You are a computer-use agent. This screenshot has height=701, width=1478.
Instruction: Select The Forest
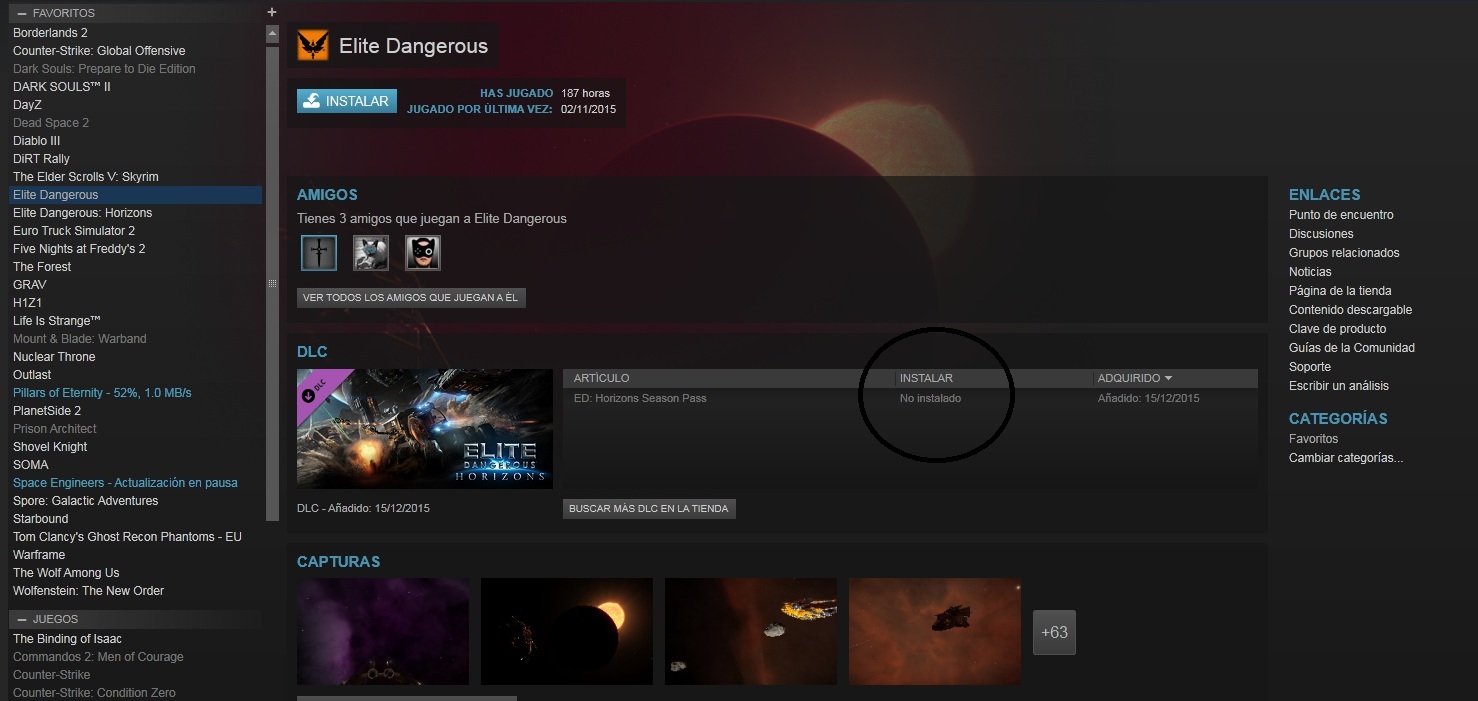coord(42,267)
